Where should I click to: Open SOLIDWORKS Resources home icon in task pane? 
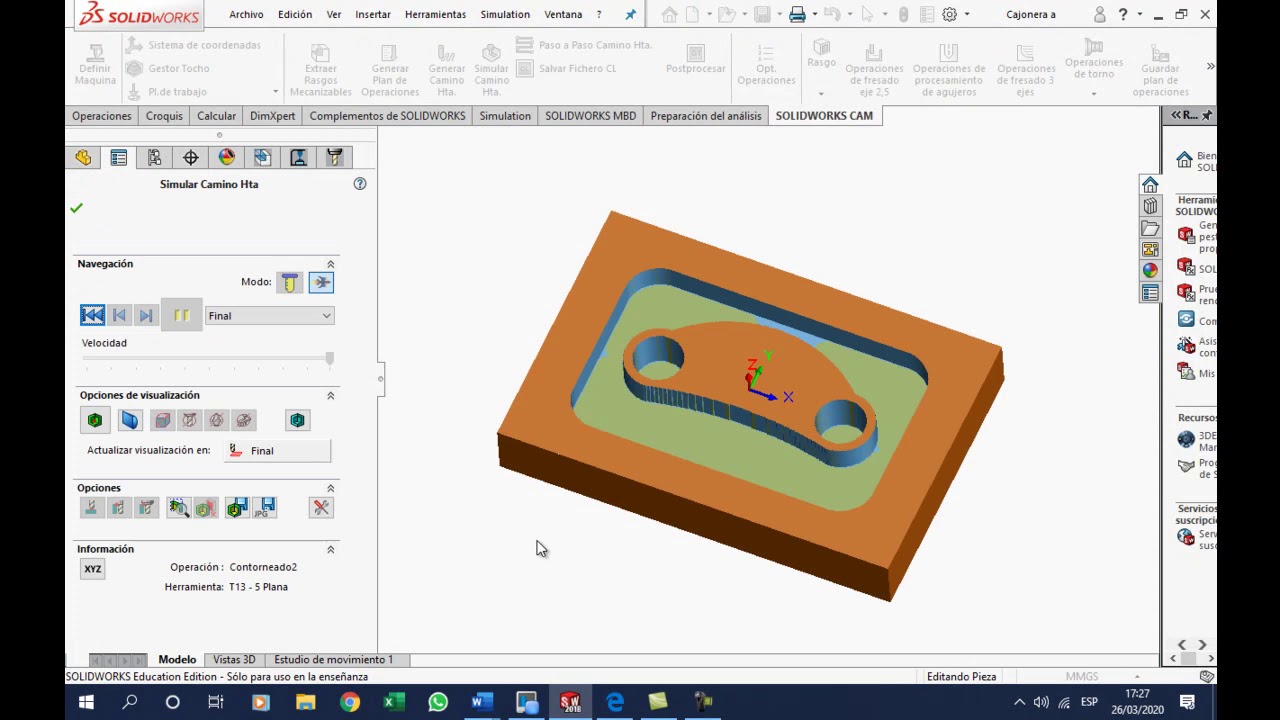pos(1150,186)
